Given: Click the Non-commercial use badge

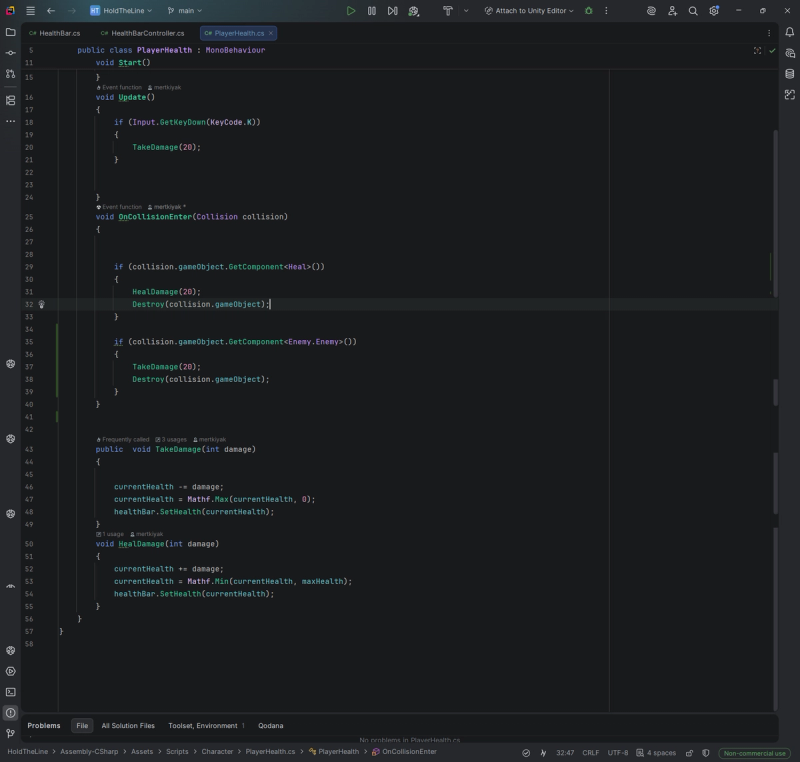Looking at the screenshot, I should 755,752.
